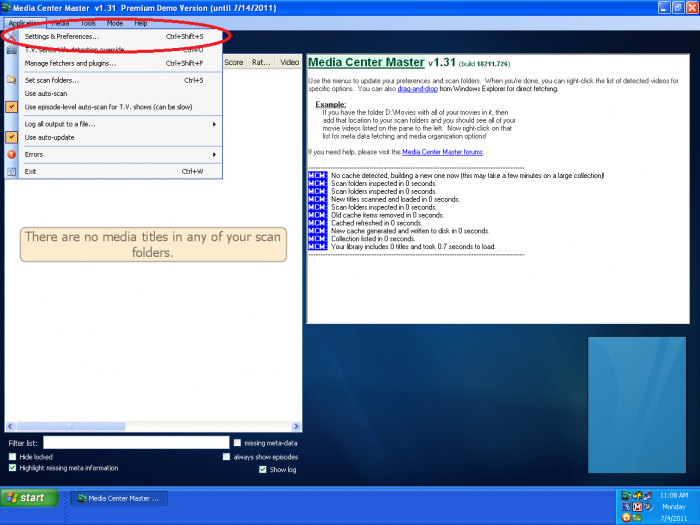
Task: Open the Media Center Master title link
Action: [x=366, y=62]
